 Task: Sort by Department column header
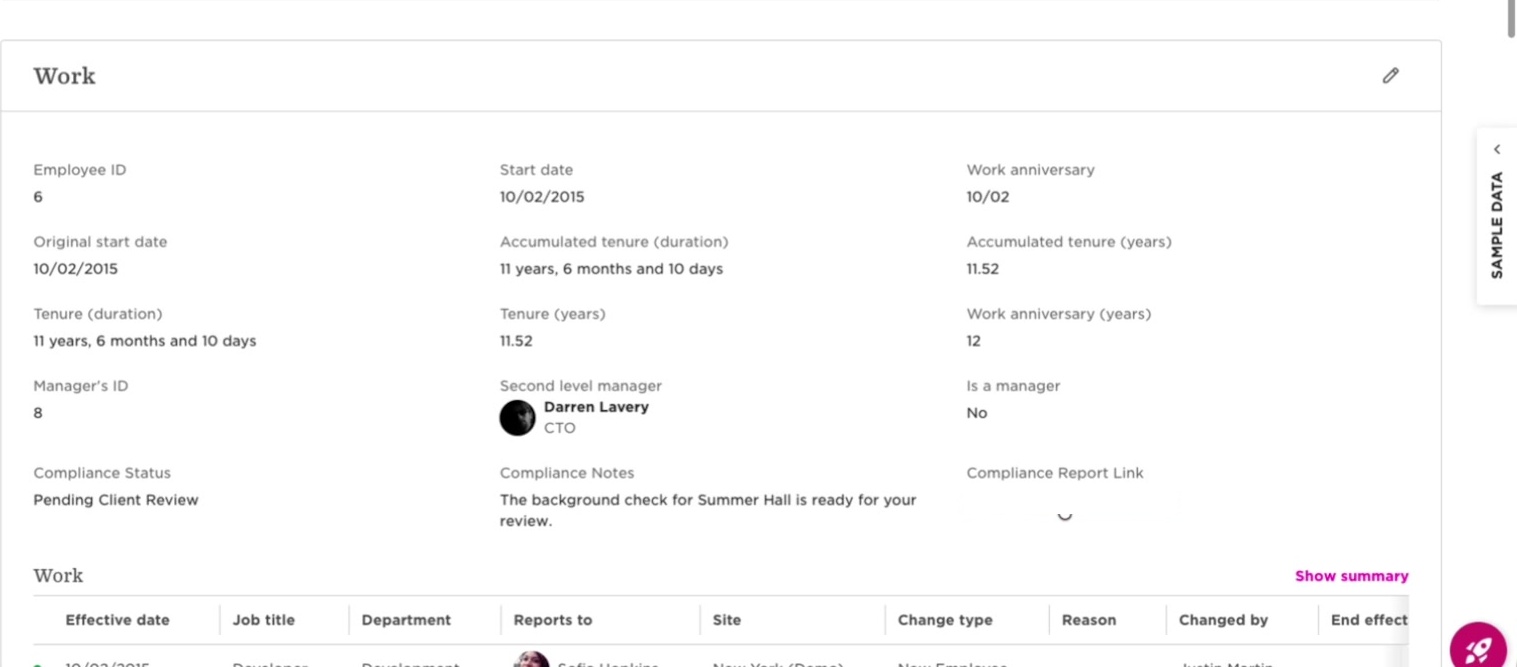[x=406, y=620]
